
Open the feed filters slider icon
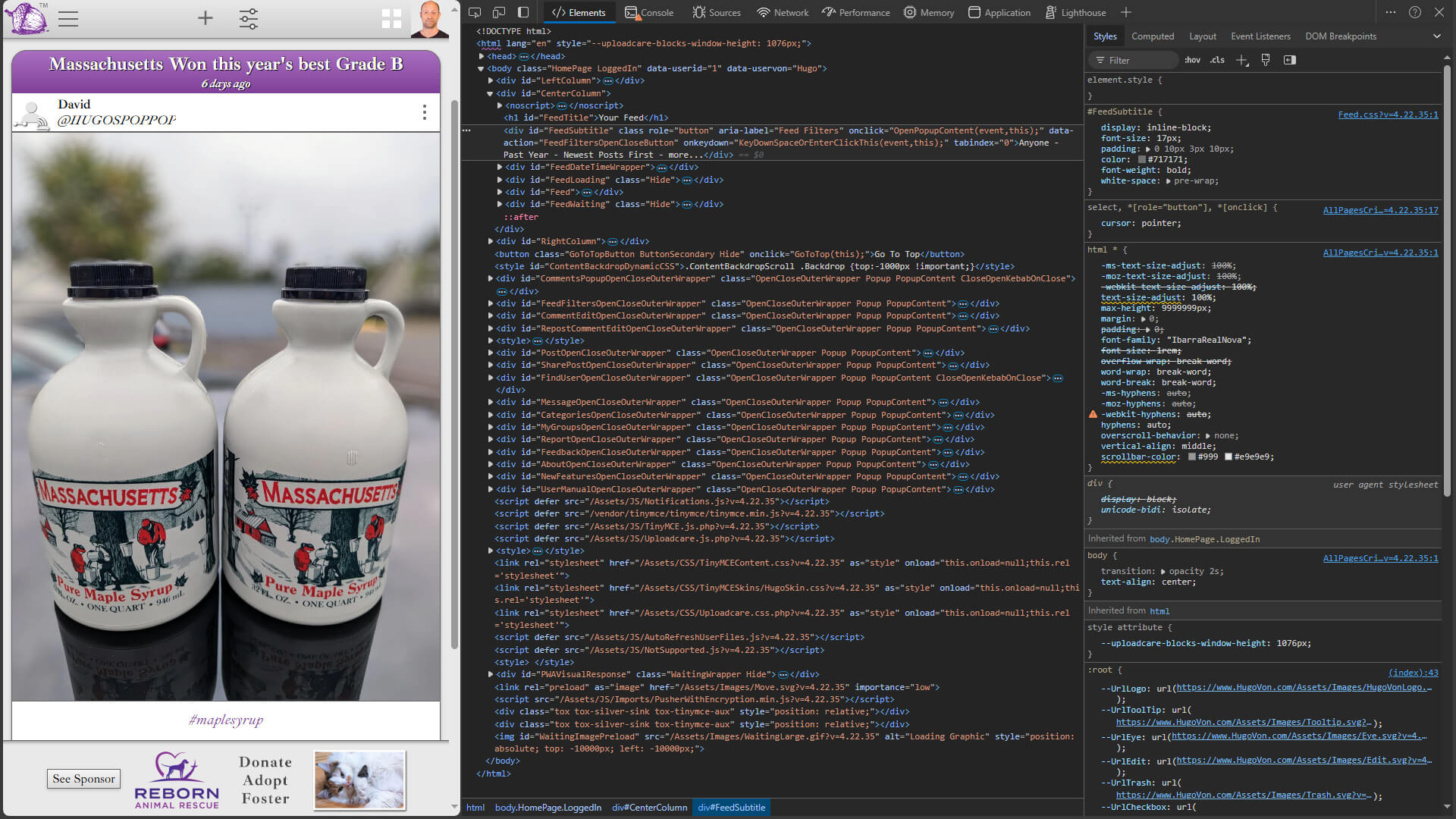[249, 18]
